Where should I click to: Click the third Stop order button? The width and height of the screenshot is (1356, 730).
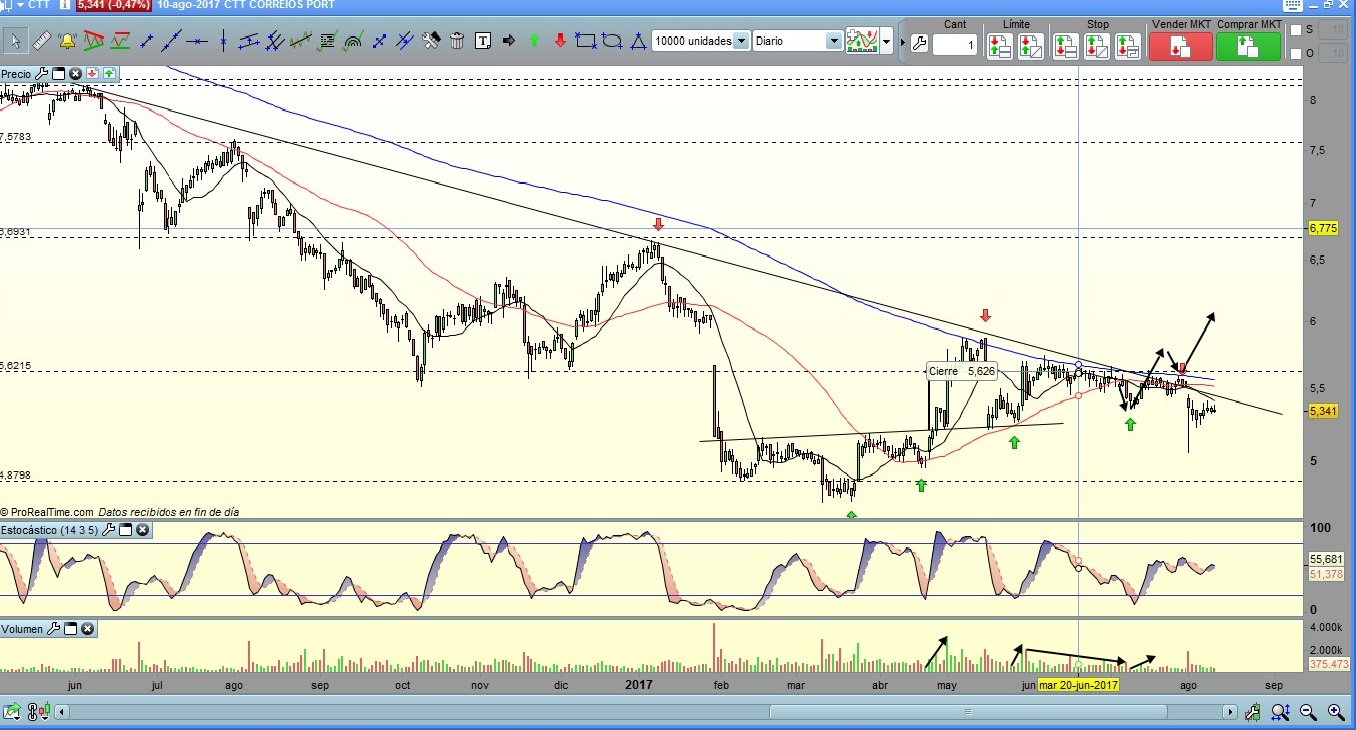tap(1128, 45)
